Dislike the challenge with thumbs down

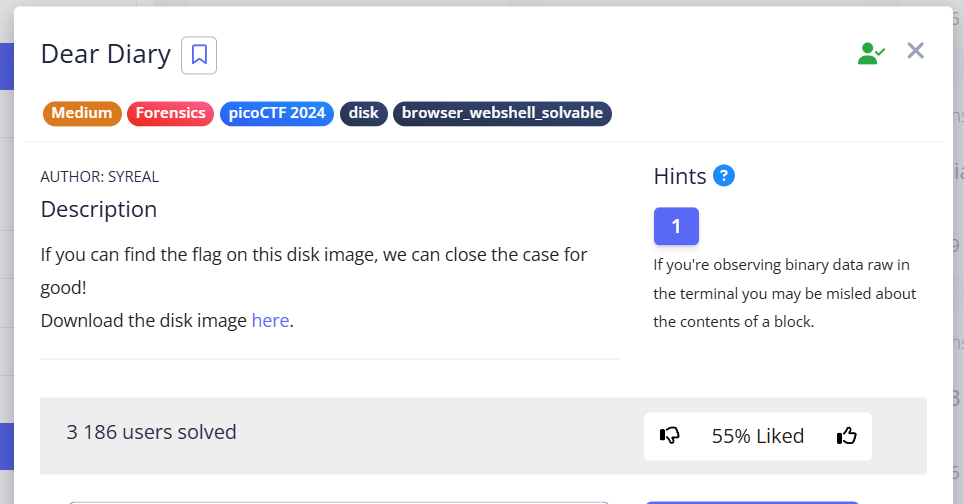tap(670, 436)
